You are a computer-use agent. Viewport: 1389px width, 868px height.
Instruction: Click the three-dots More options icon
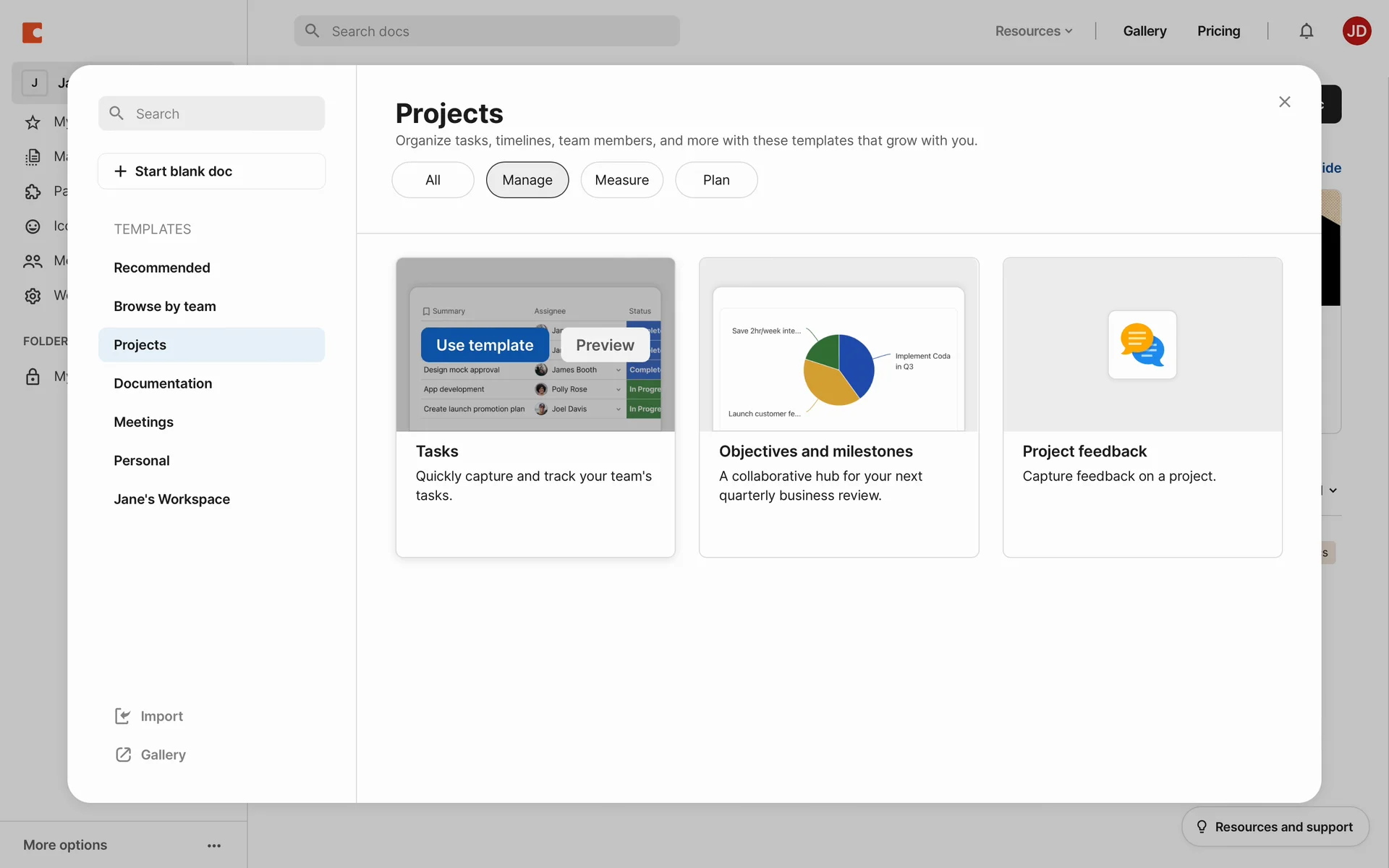pyautogui.click(x=214, y=846)
